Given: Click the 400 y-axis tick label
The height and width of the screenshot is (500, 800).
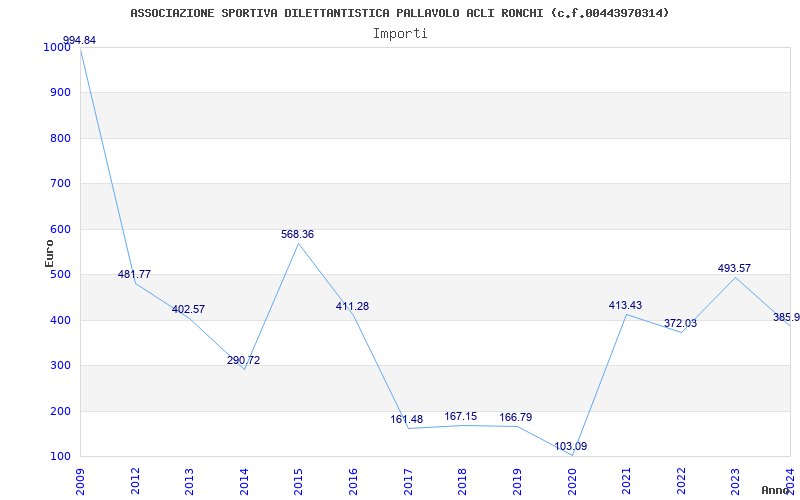Looking at the screenshot, I should [x=60, y=320].
